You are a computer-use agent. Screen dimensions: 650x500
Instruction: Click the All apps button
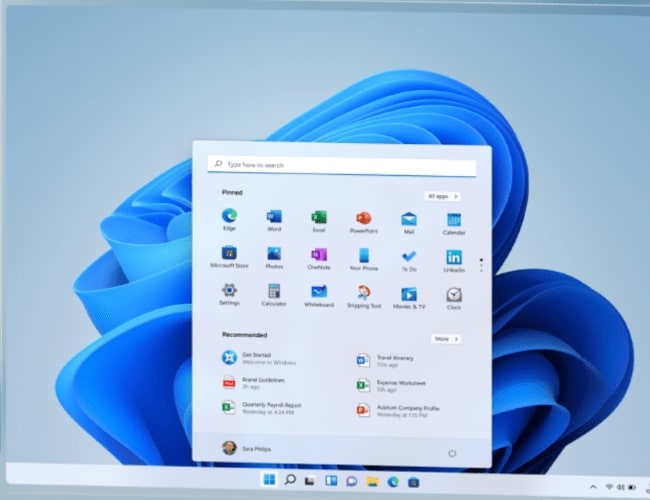click(x=442, y=196)
